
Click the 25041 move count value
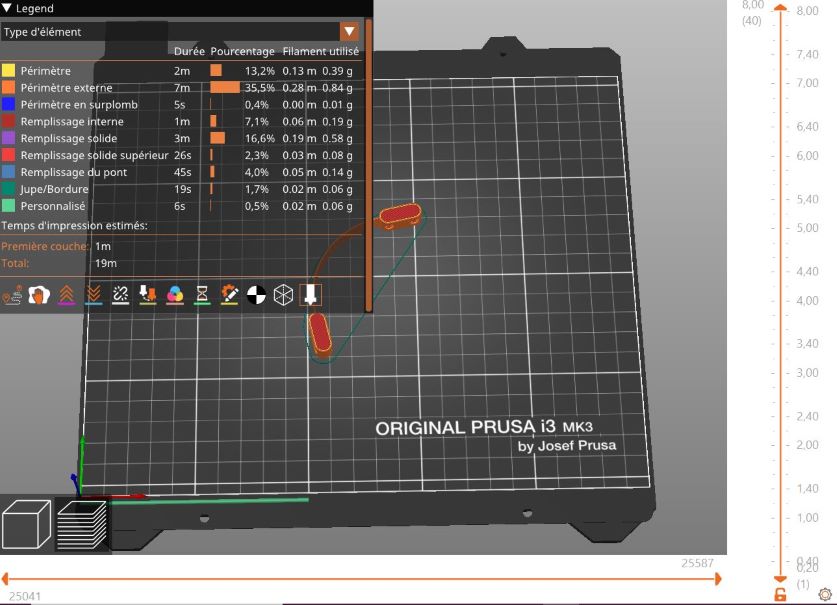point(25,596)
